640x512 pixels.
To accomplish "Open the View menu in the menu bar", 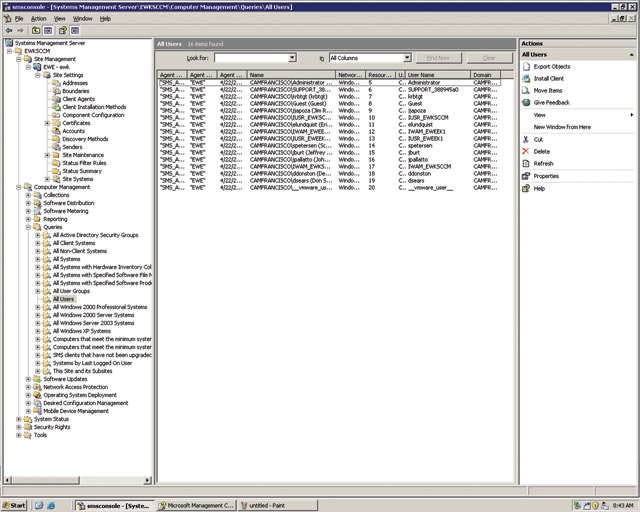I will point(60,19).
